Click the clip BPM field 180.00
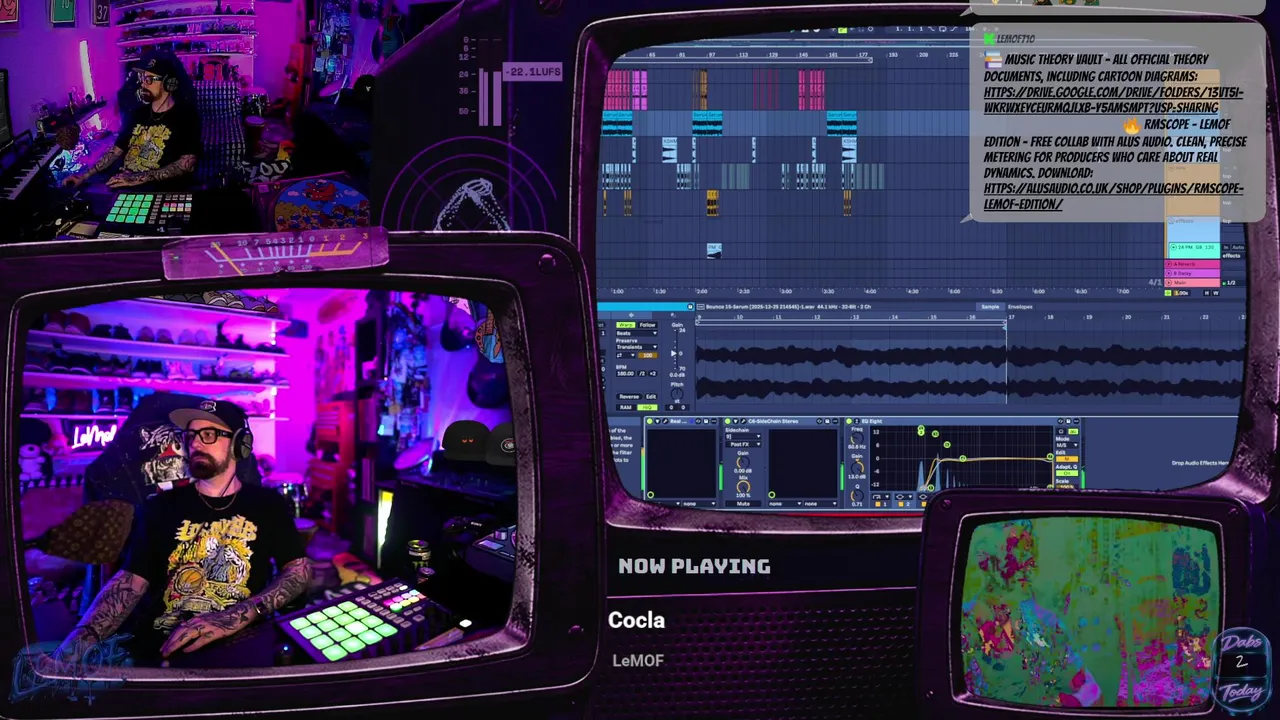The width and height of the screenshot is (1280, 720). pos(626,373)
